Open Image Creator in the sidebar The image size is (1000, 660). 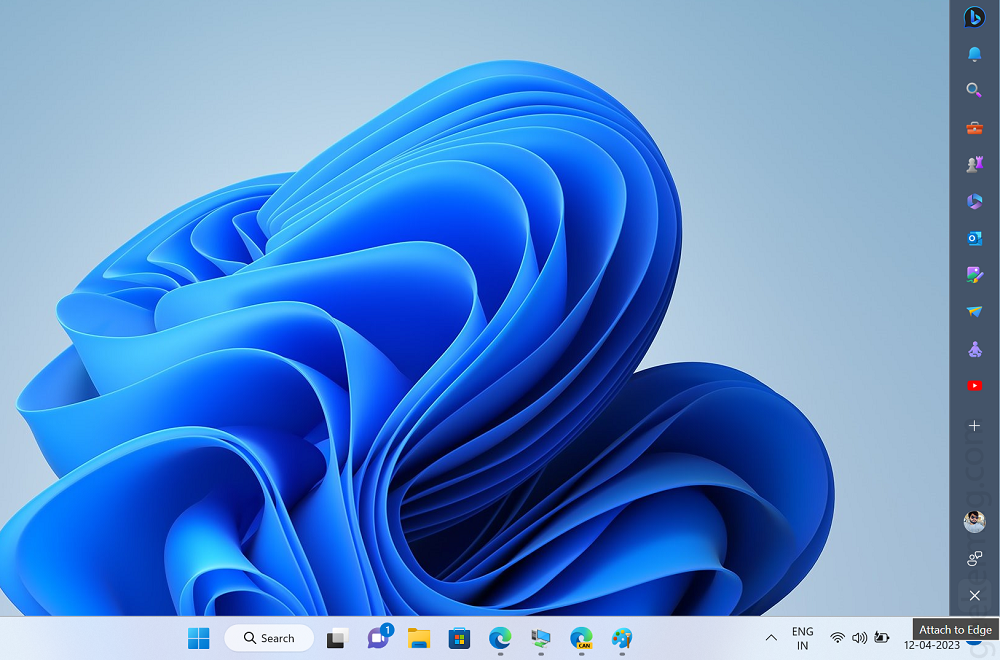pyautogui.click(x=974, y=275)
